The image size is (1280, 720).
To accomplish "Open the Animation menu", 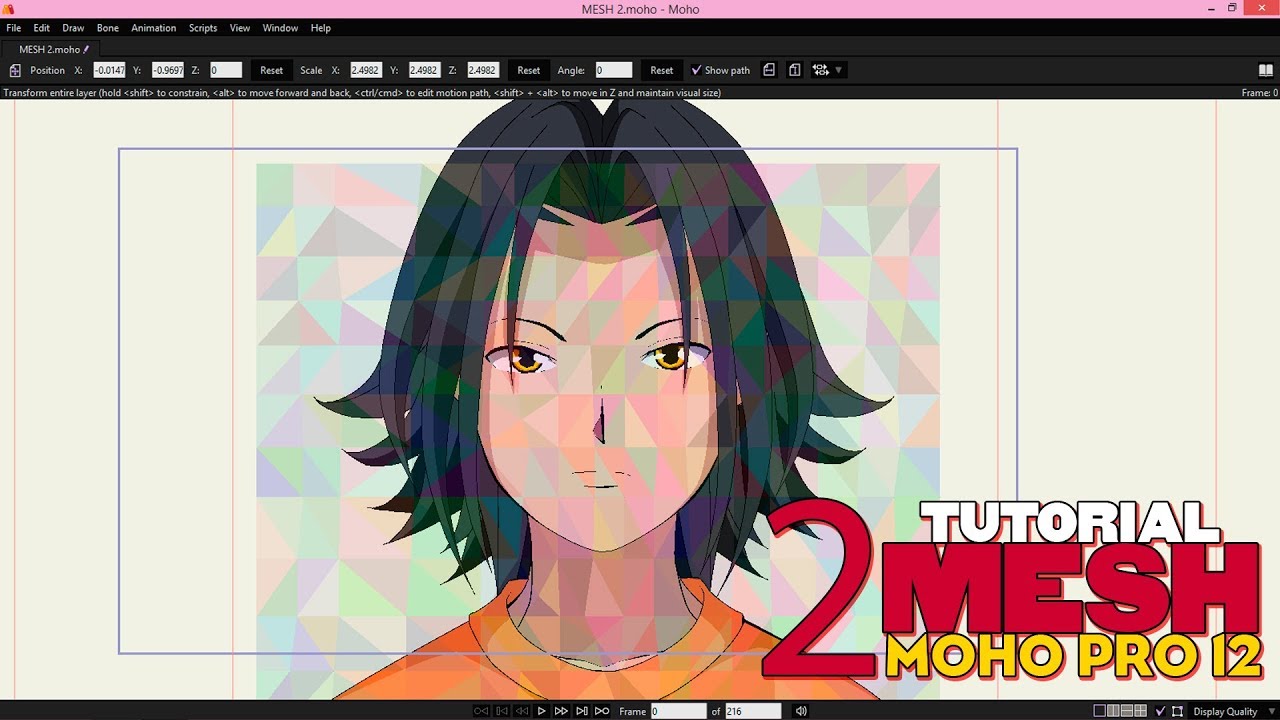I will click(154, 28).
